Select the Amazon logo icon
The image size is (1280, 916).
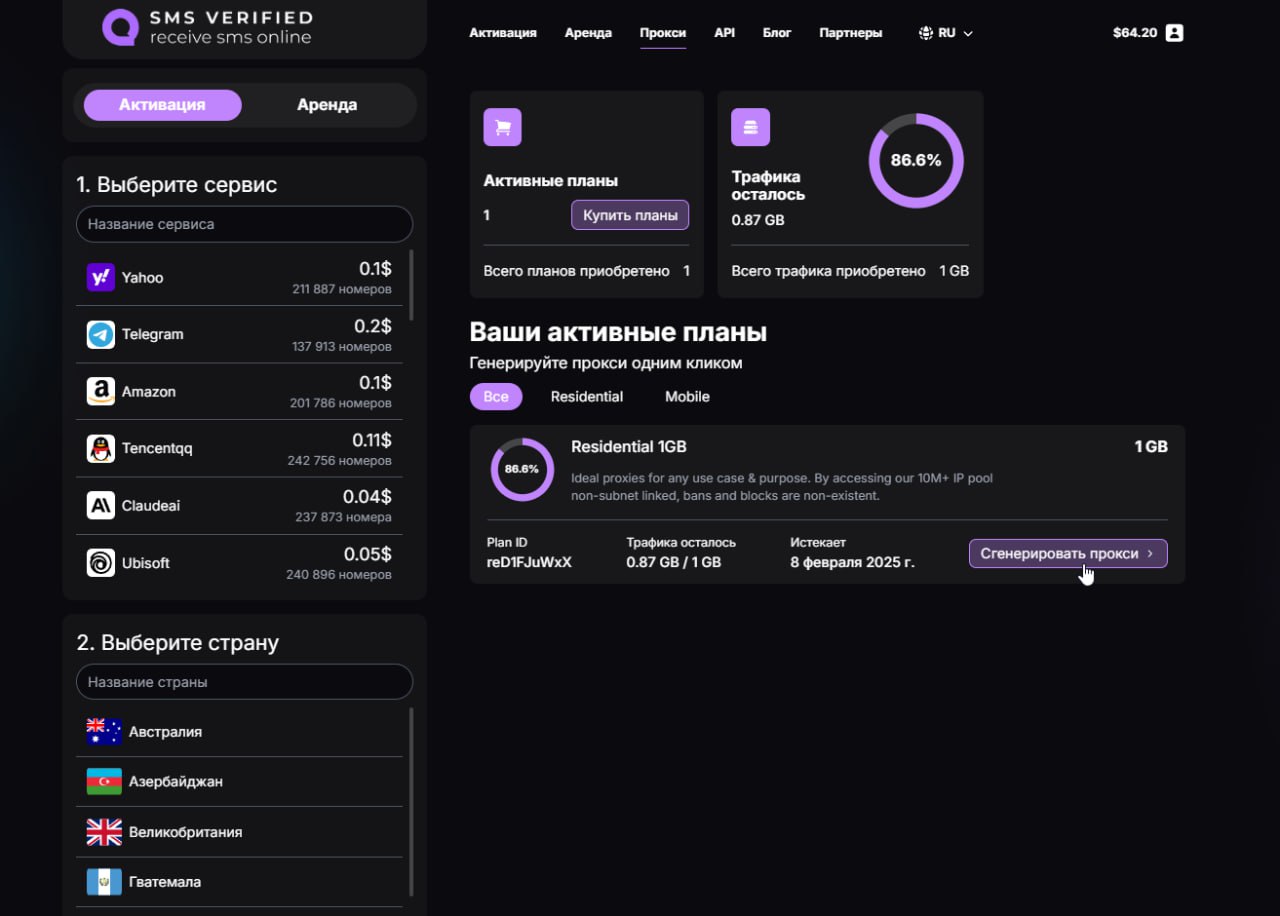(101, 392)
